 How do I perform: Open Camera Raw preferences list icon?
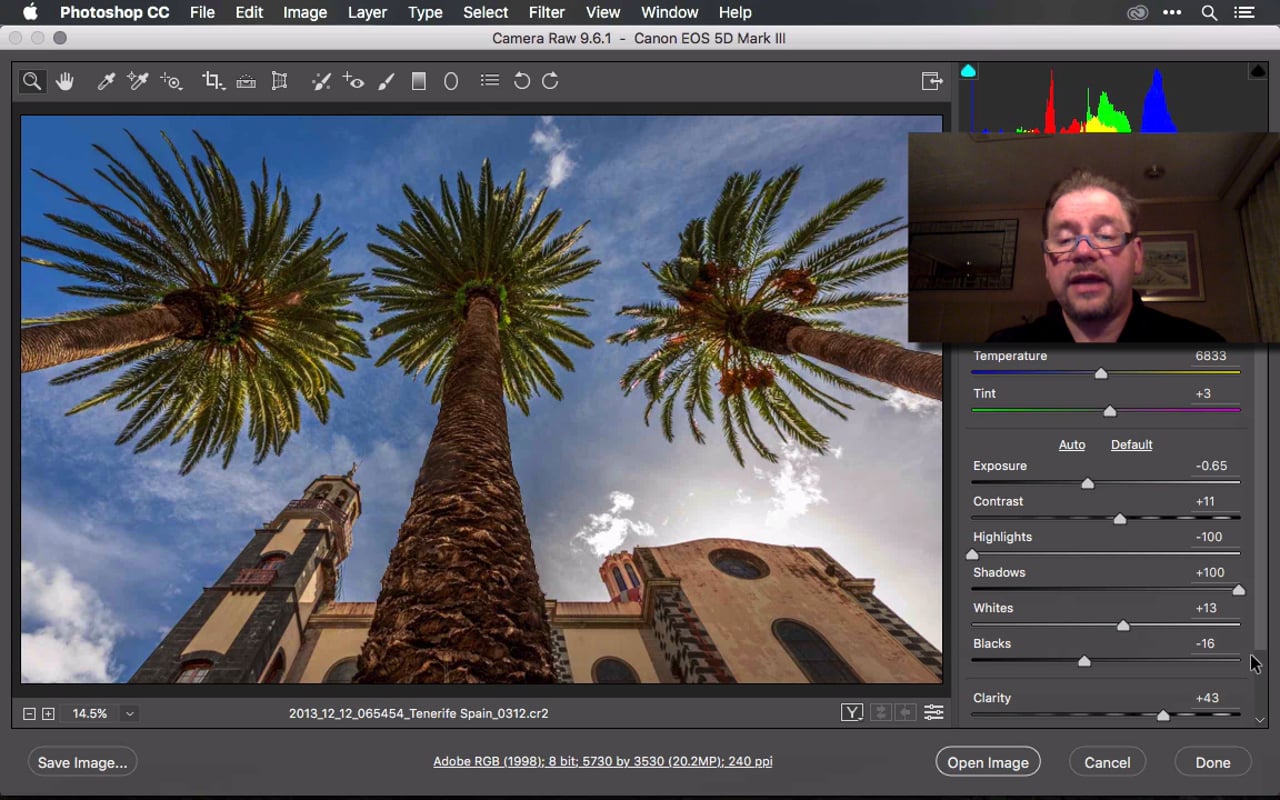(489, 81)
